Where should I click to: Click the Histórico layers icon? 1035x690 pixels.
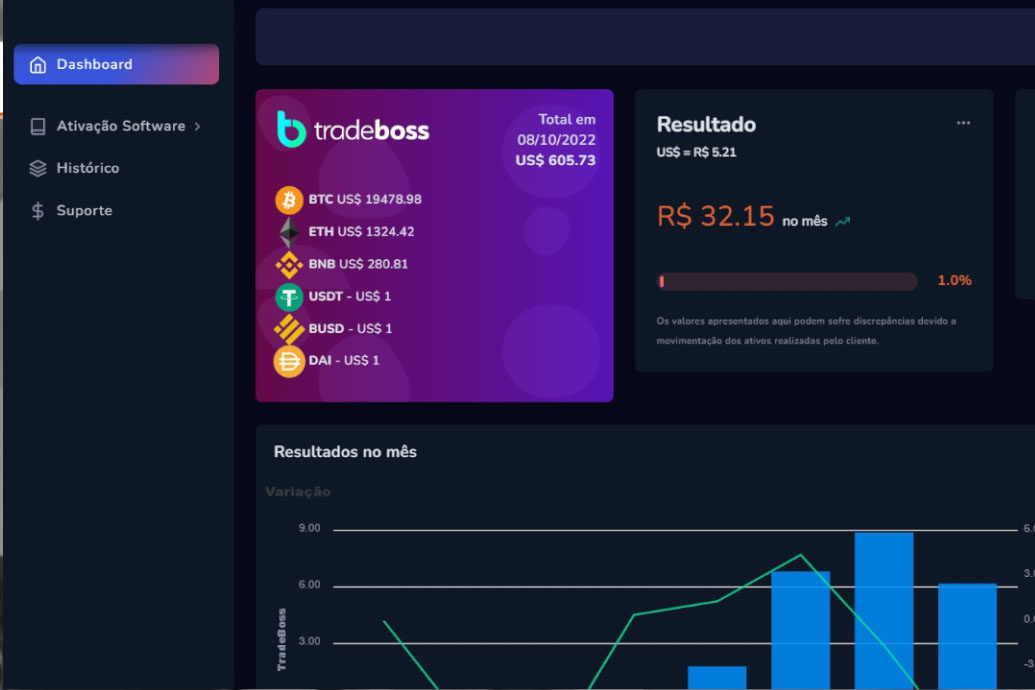coord(38,168)
